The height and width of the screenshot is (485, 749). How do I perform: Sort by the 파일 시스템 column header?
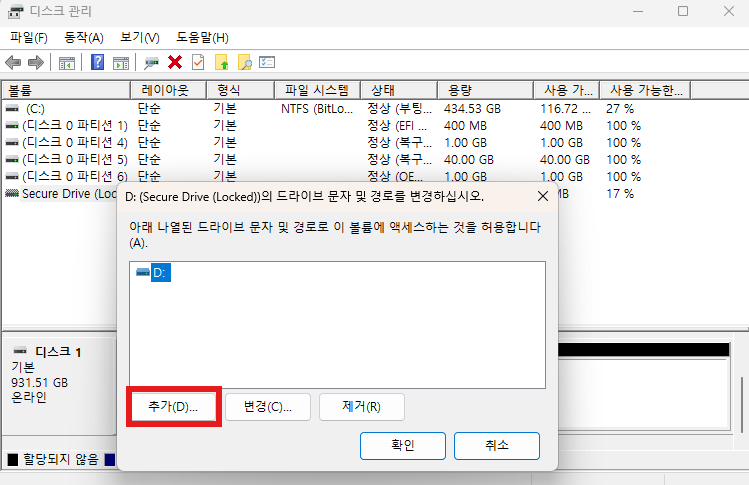[x=317, y=90]
